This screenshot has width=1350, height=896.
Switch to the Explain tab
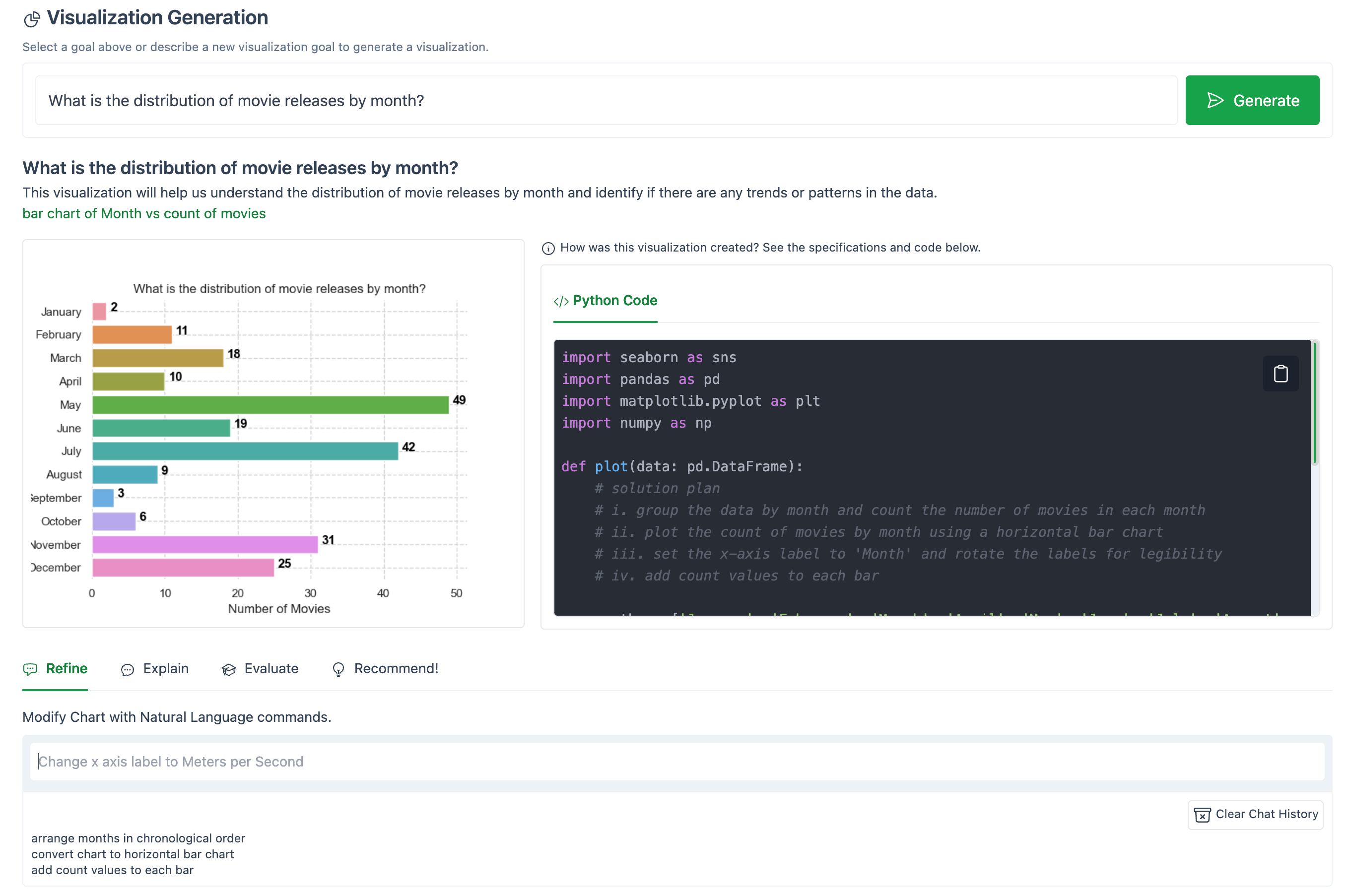pos(165,669)
